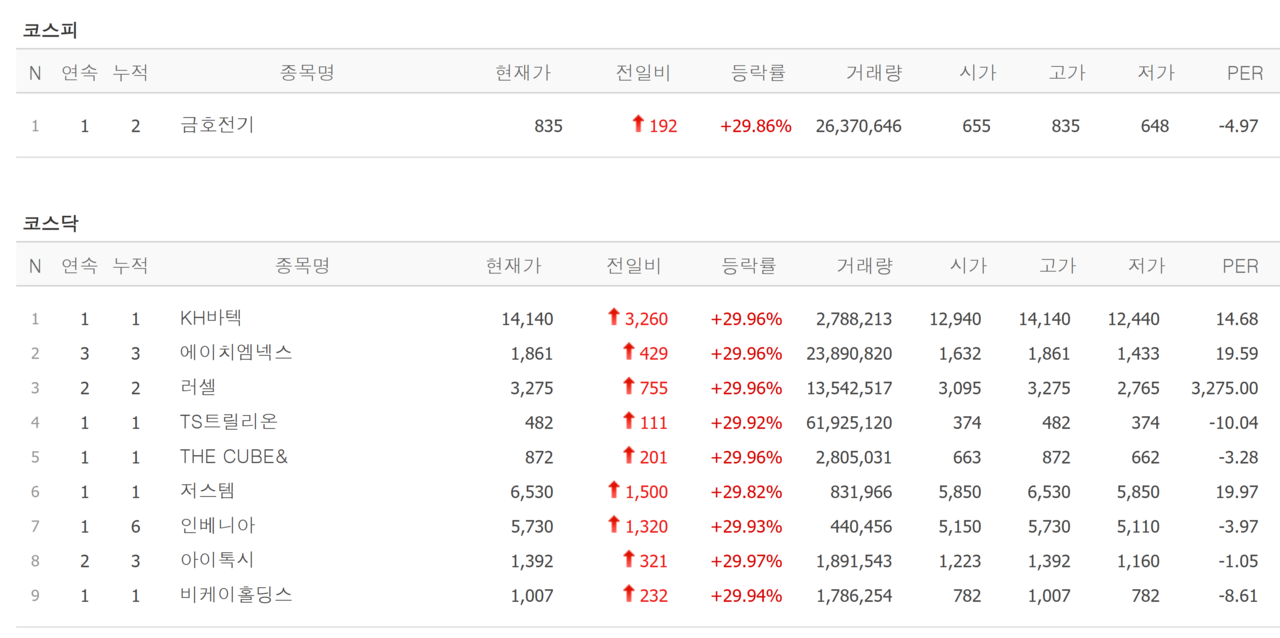Click the red up arrow beside 429
This screenshot has height=638, width=1280.
coord(629,351)
